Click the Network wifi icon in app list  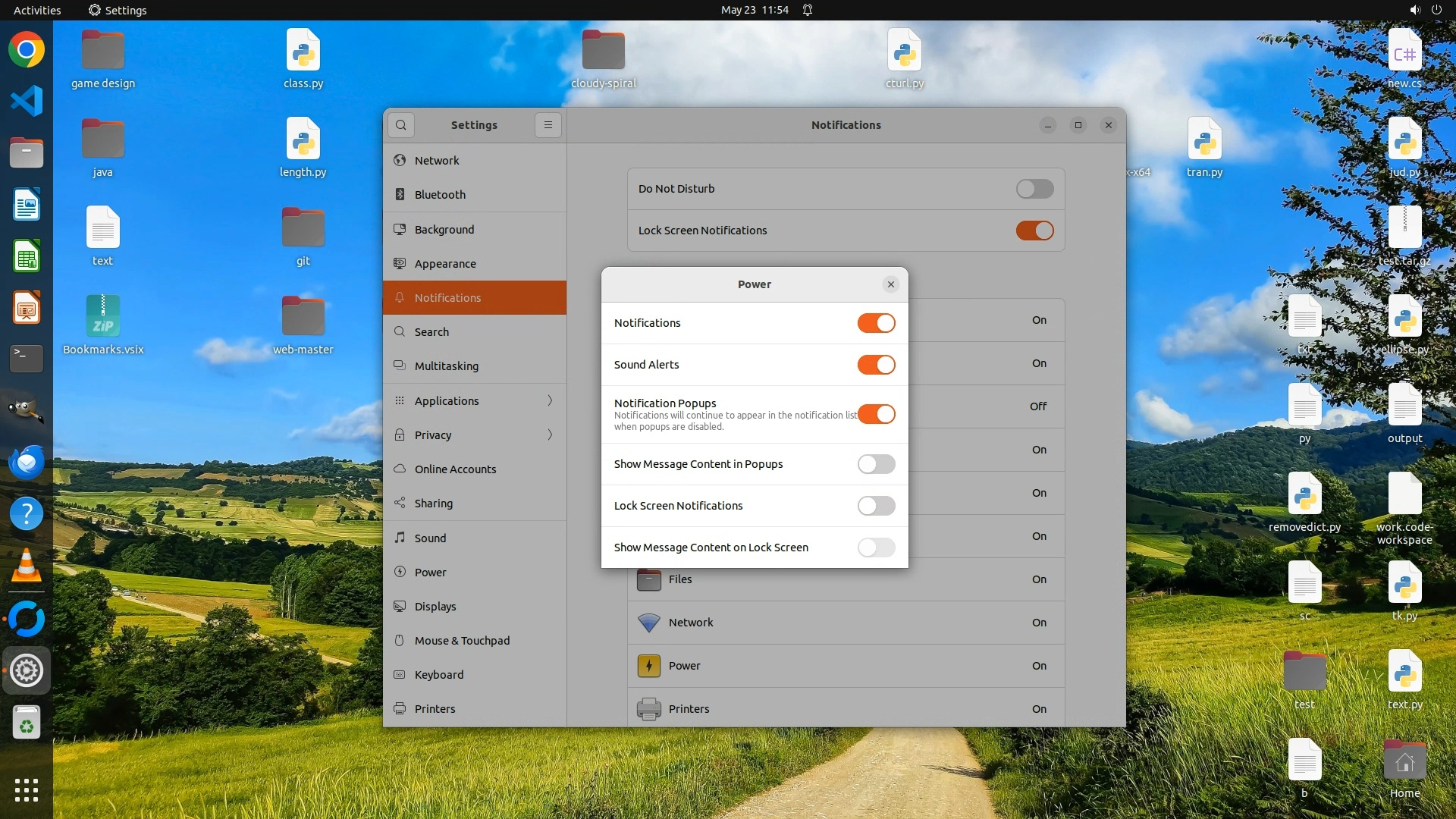(x=648, y=623)
